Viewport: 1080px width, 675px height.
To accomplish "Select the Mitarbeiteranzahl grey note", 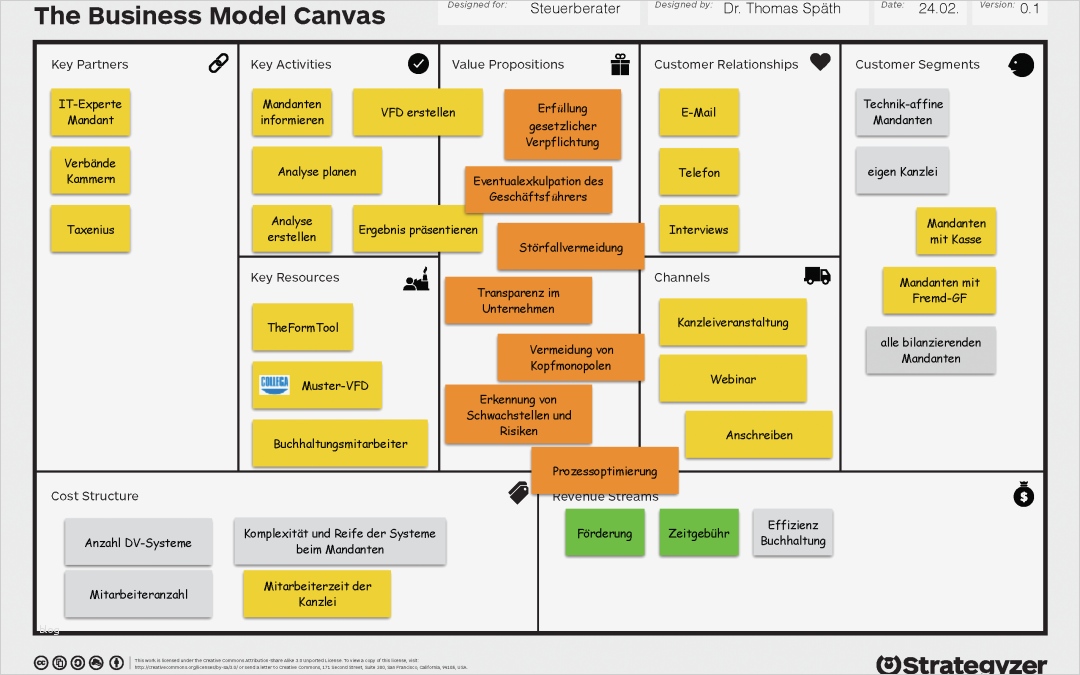I will 138,594.
